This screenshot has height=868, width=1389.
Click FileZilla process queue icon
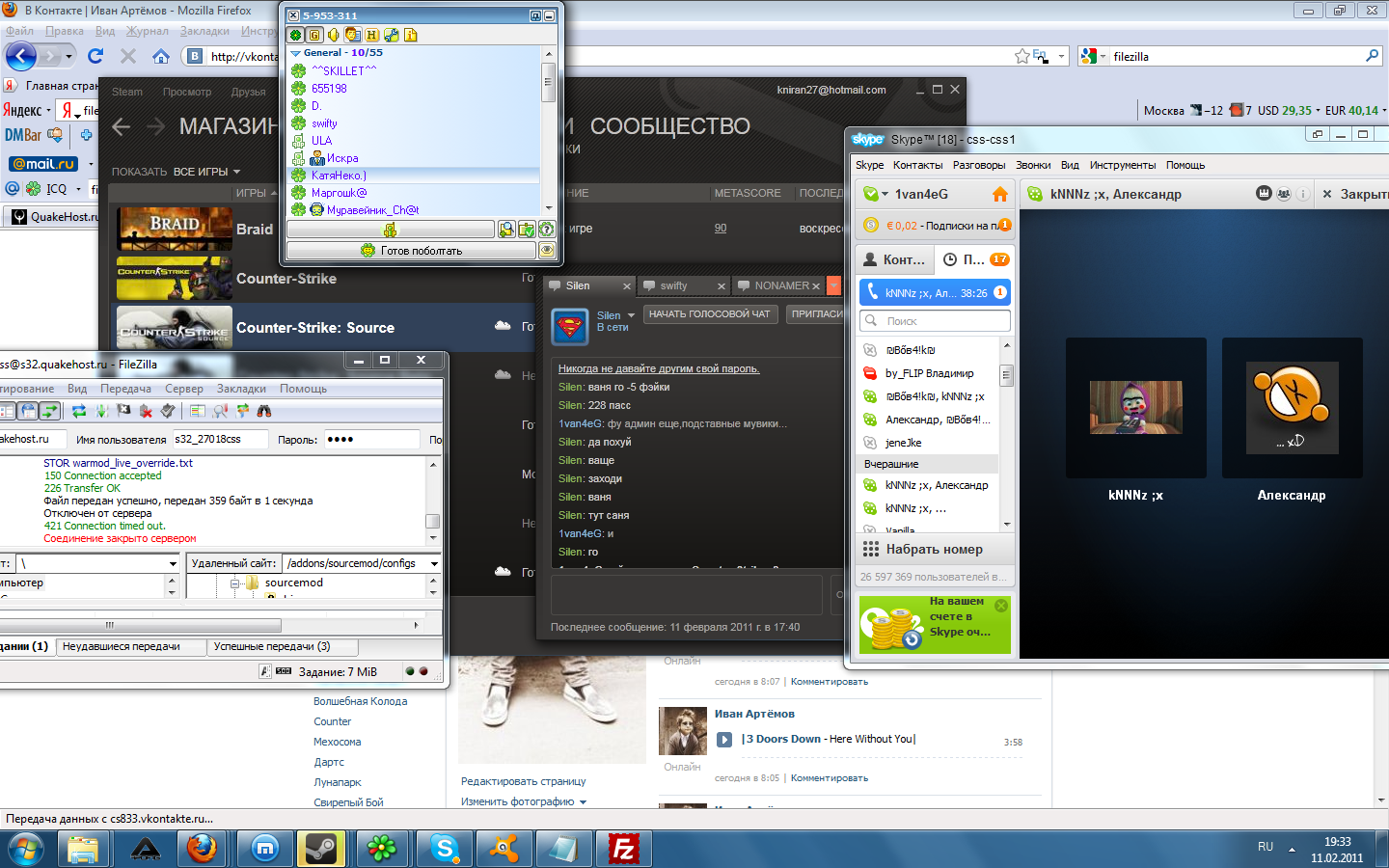coord(101,411)
